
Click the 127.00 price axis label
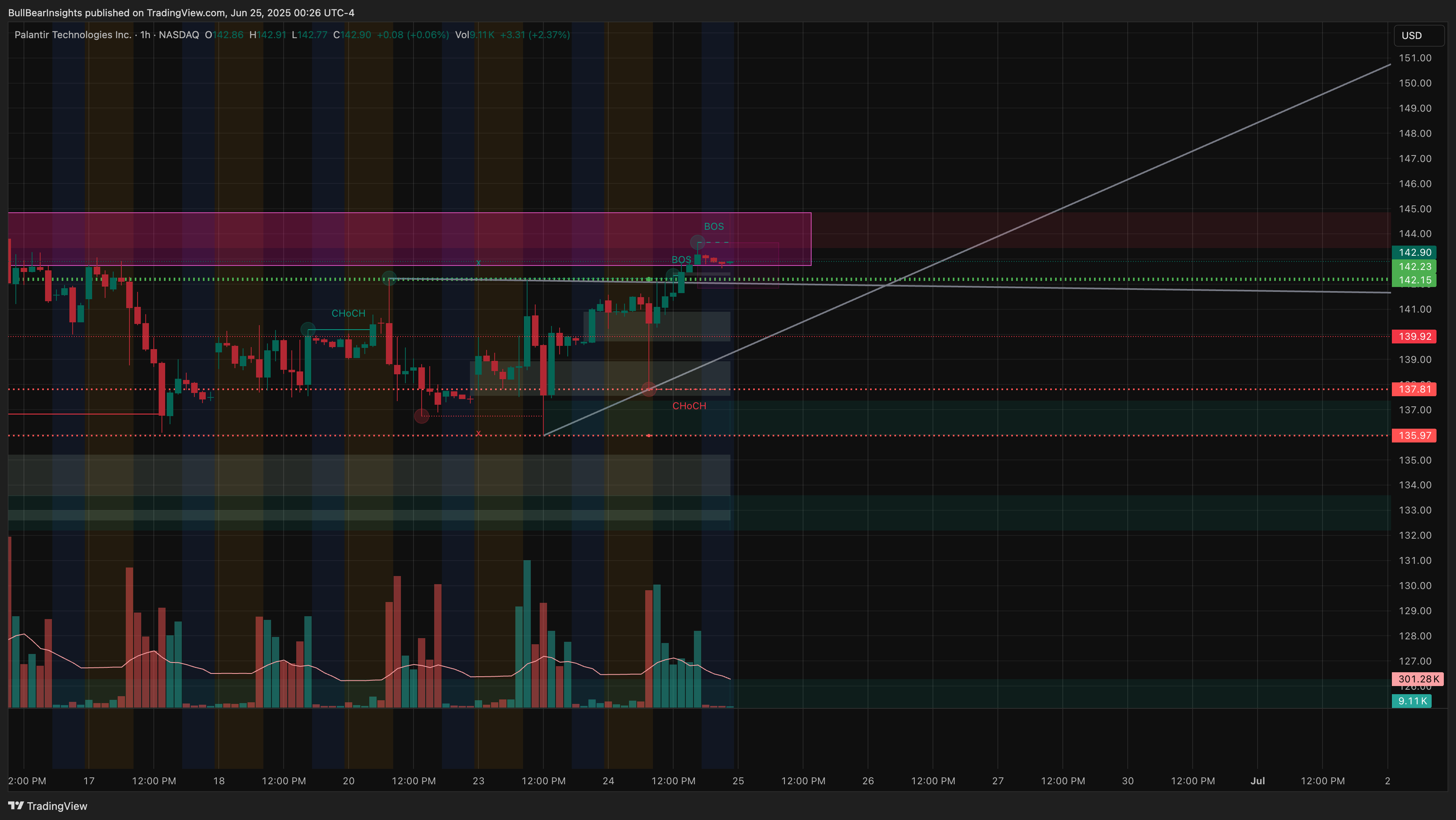point(1415,661)
